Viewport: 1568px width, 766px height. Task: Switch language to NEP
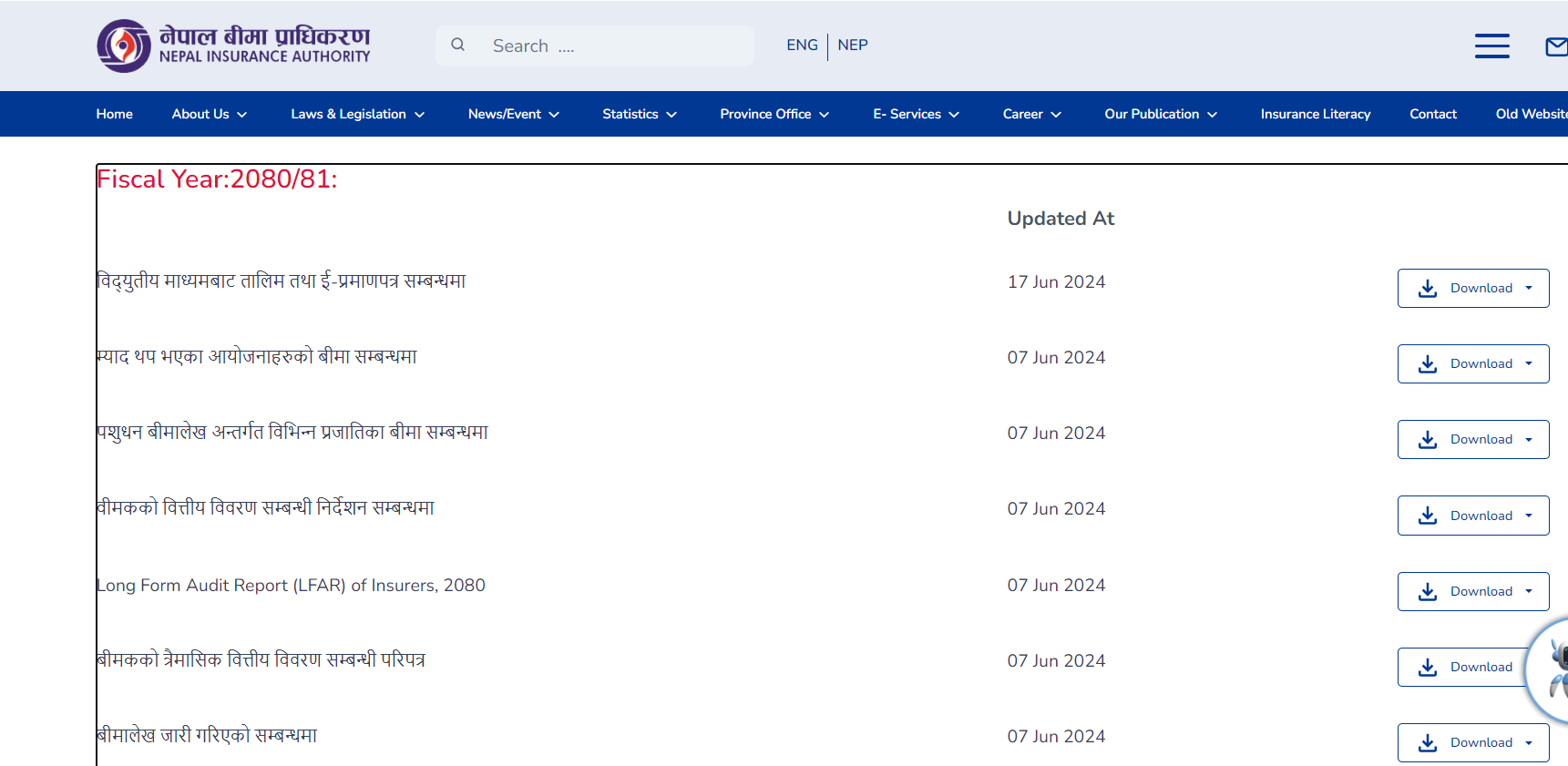click(852, 46)
